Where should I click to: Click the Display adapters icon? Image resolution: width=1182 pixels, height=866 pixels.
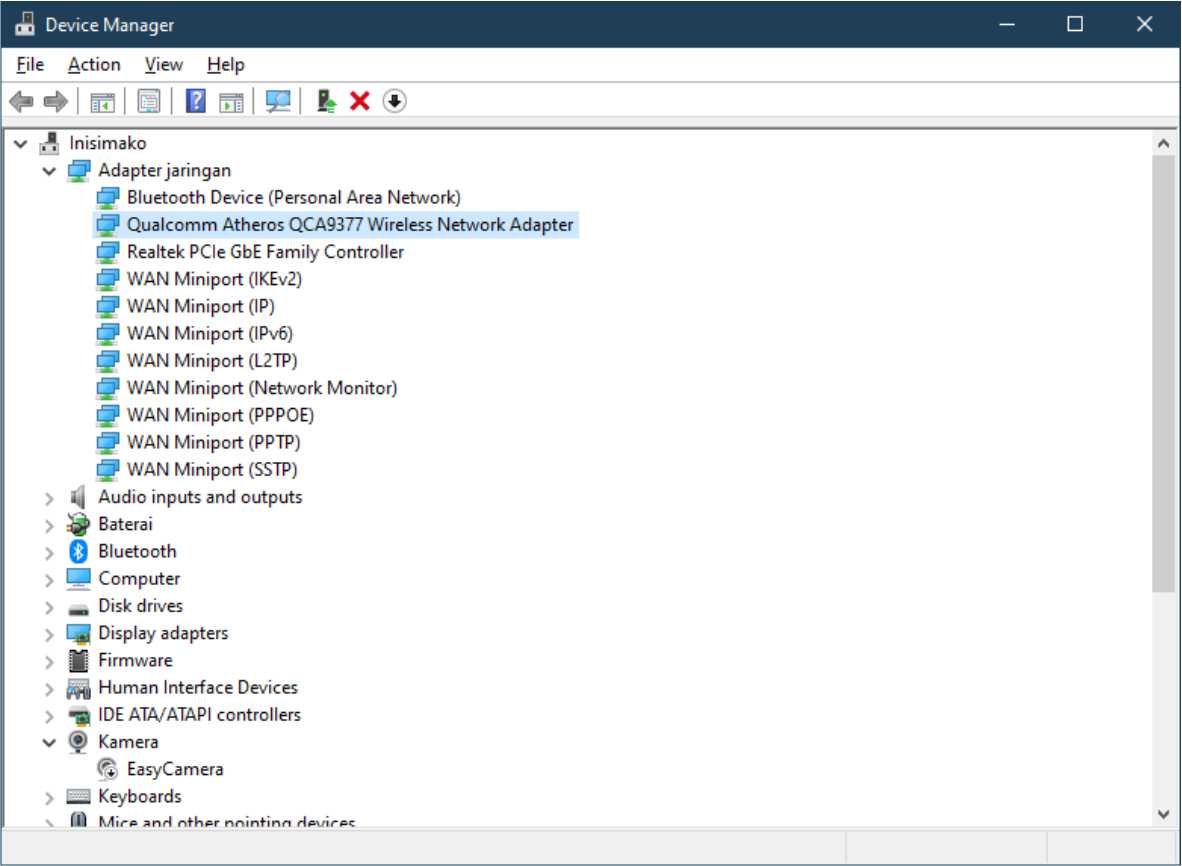(x=78, y=634)
